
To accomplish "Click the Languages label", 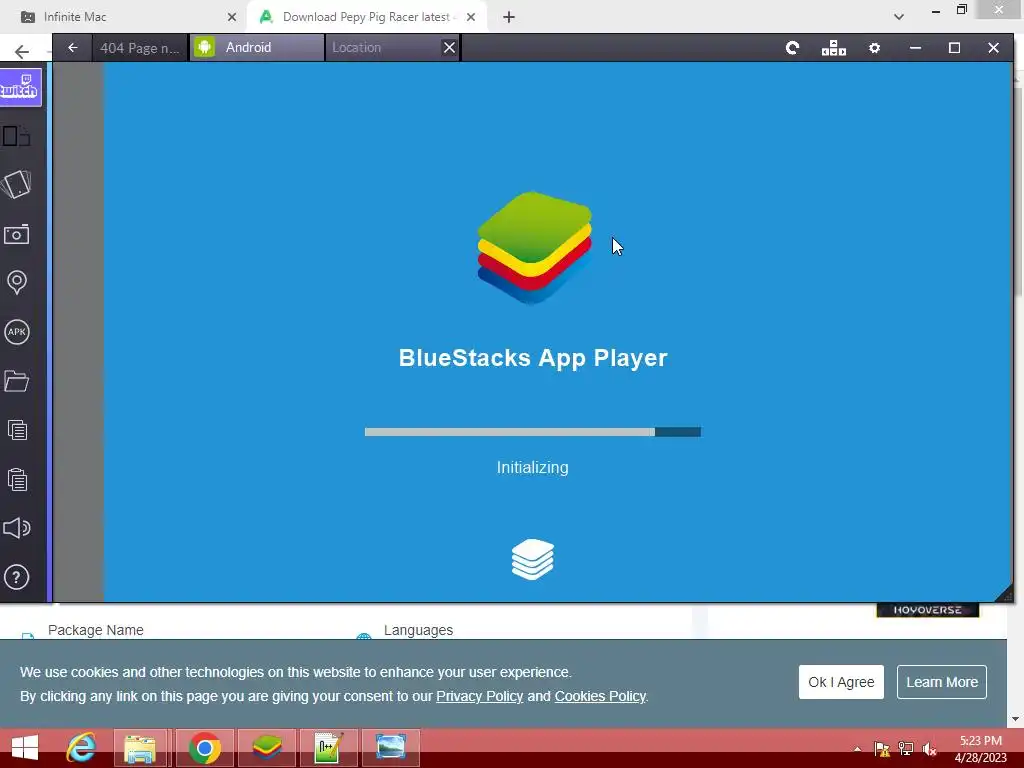I will click(x=418, y=630).
